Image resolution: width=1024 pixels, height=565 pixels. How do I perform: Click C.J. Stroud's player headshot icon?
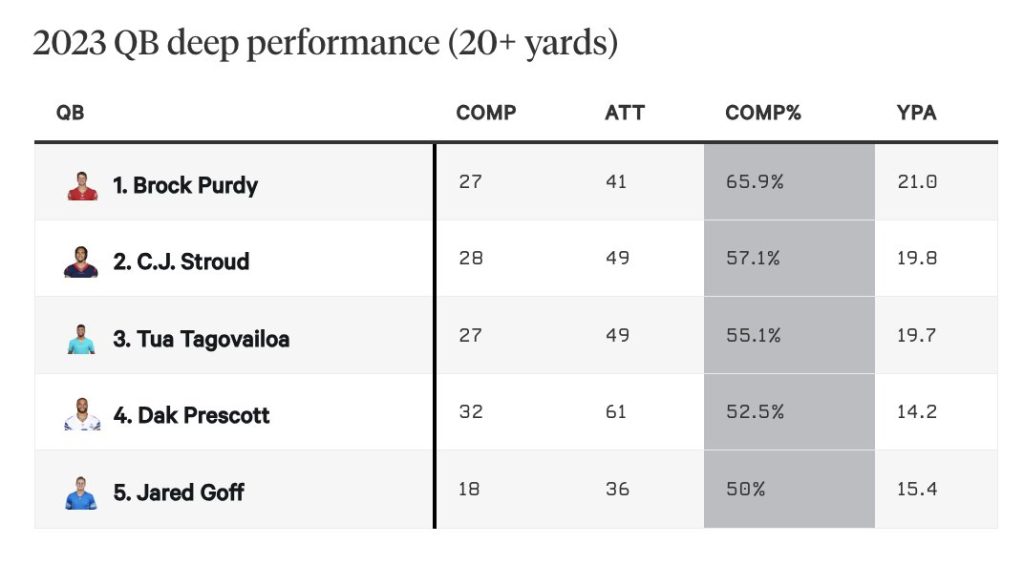coord(82,262)
